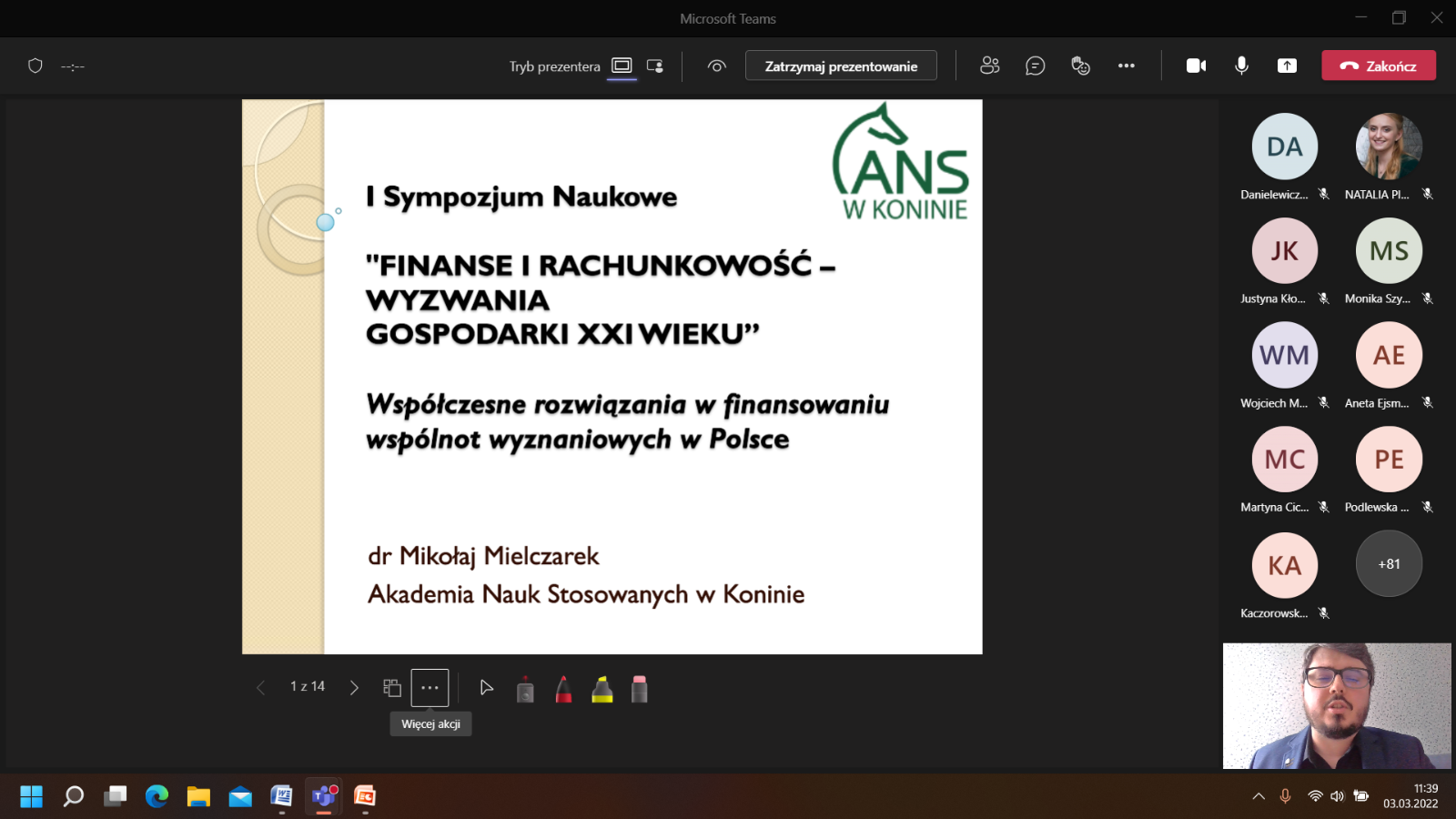Open the meeting chat

(1035, 66)
